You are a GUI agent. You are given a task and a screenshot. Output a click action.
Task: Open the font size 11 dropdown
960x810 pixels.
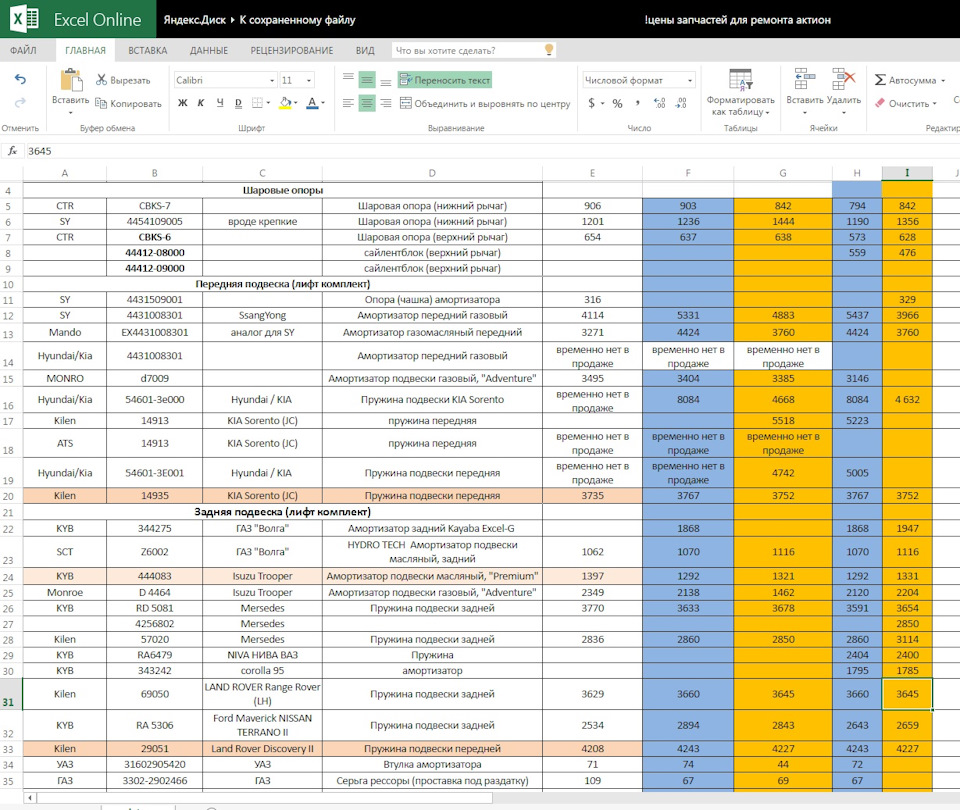[309, 80]
